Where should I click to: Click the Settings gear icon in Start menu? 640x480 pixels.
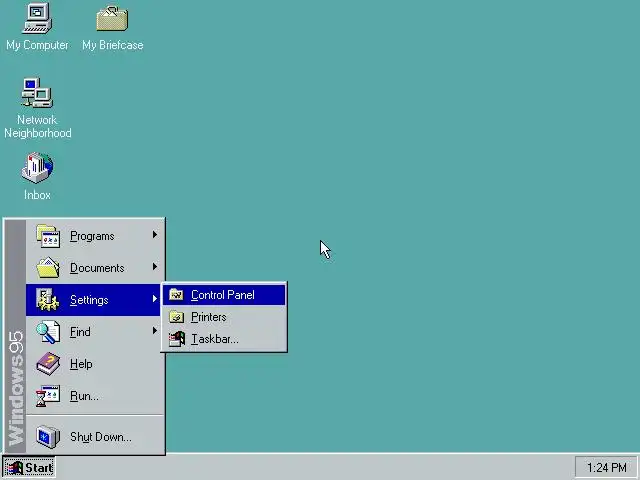click(47, 300)
